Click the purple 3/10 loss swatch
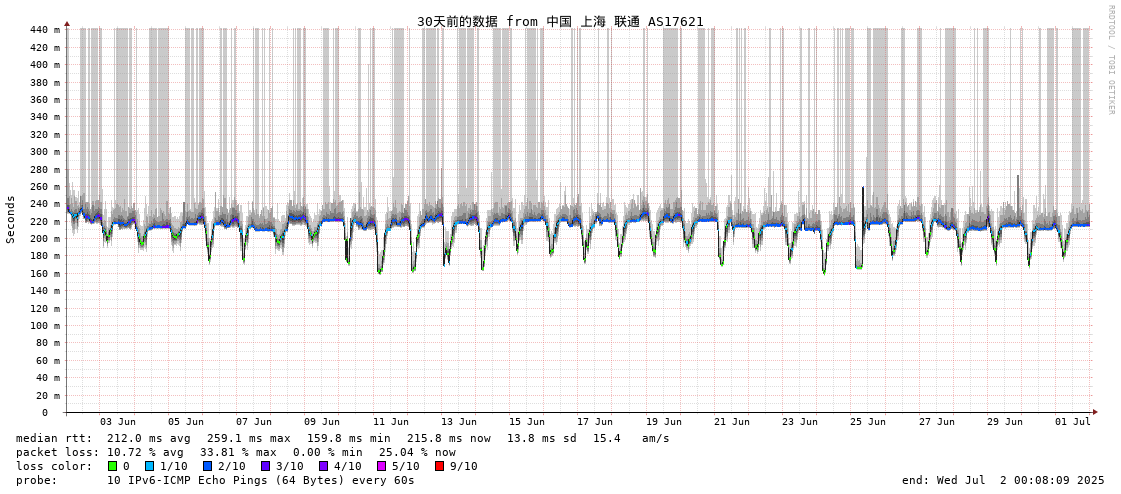1121x494 pixels. coord(265,466)
